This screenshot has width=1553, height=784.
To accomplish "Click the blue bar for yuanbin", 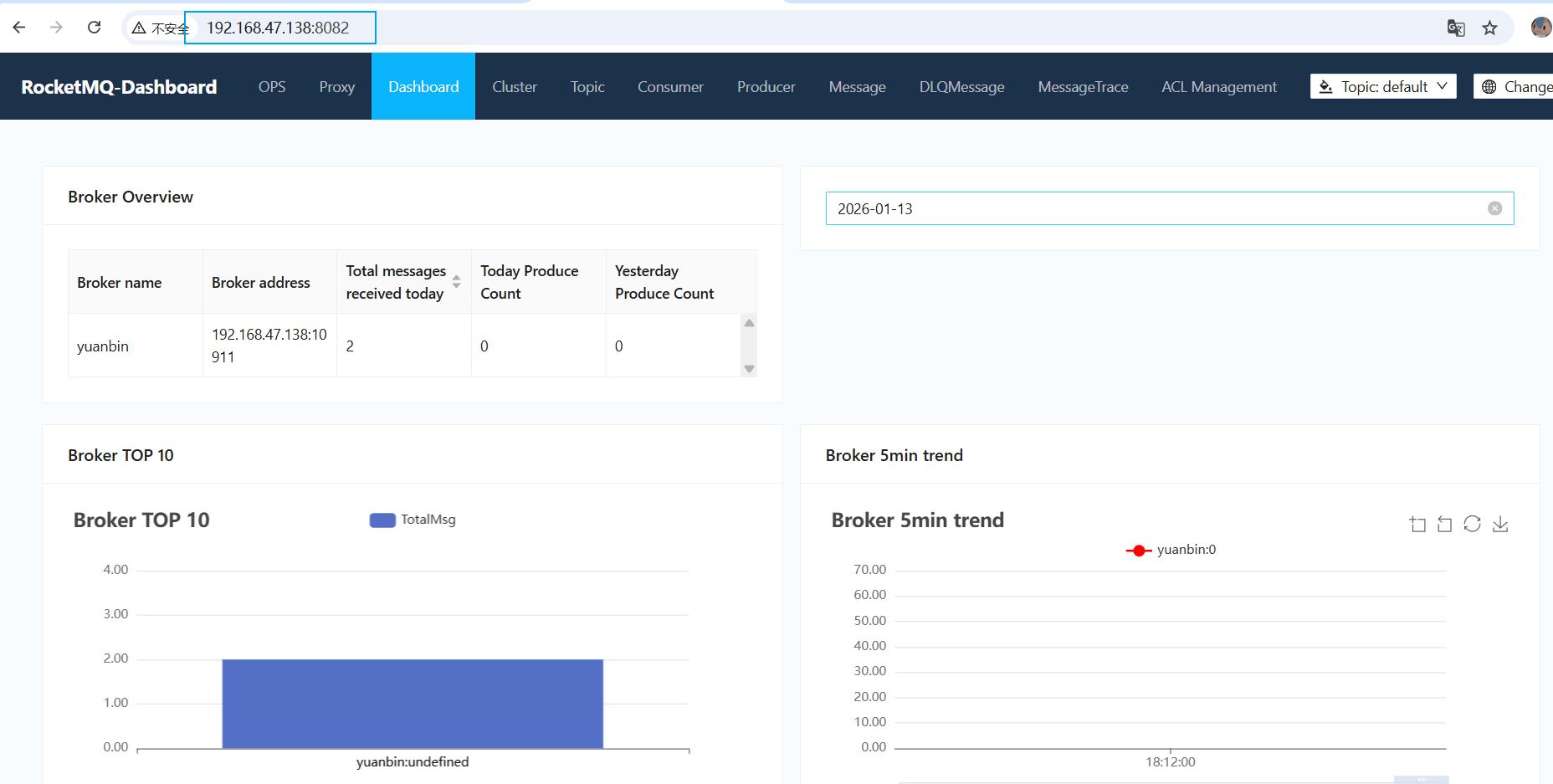I will 413,704.
